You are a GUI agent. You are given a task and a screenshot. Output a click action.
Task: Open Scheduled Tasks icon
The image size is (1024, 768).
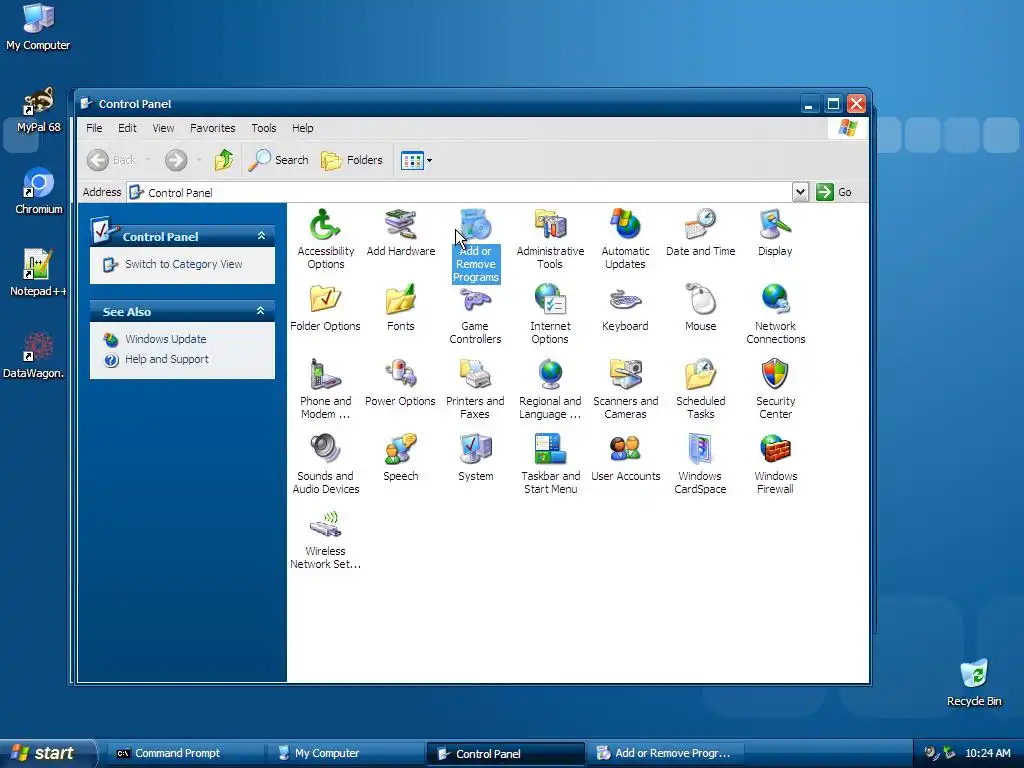[x=700, y=389]
